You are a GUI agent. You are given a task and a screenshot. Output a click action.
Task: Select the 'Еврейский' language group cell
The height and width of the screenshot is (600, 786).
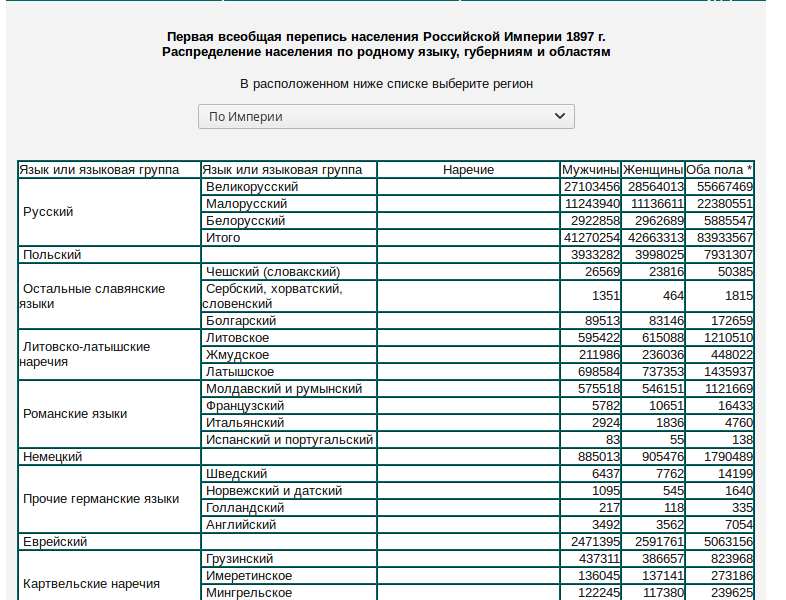coord(55,542)
